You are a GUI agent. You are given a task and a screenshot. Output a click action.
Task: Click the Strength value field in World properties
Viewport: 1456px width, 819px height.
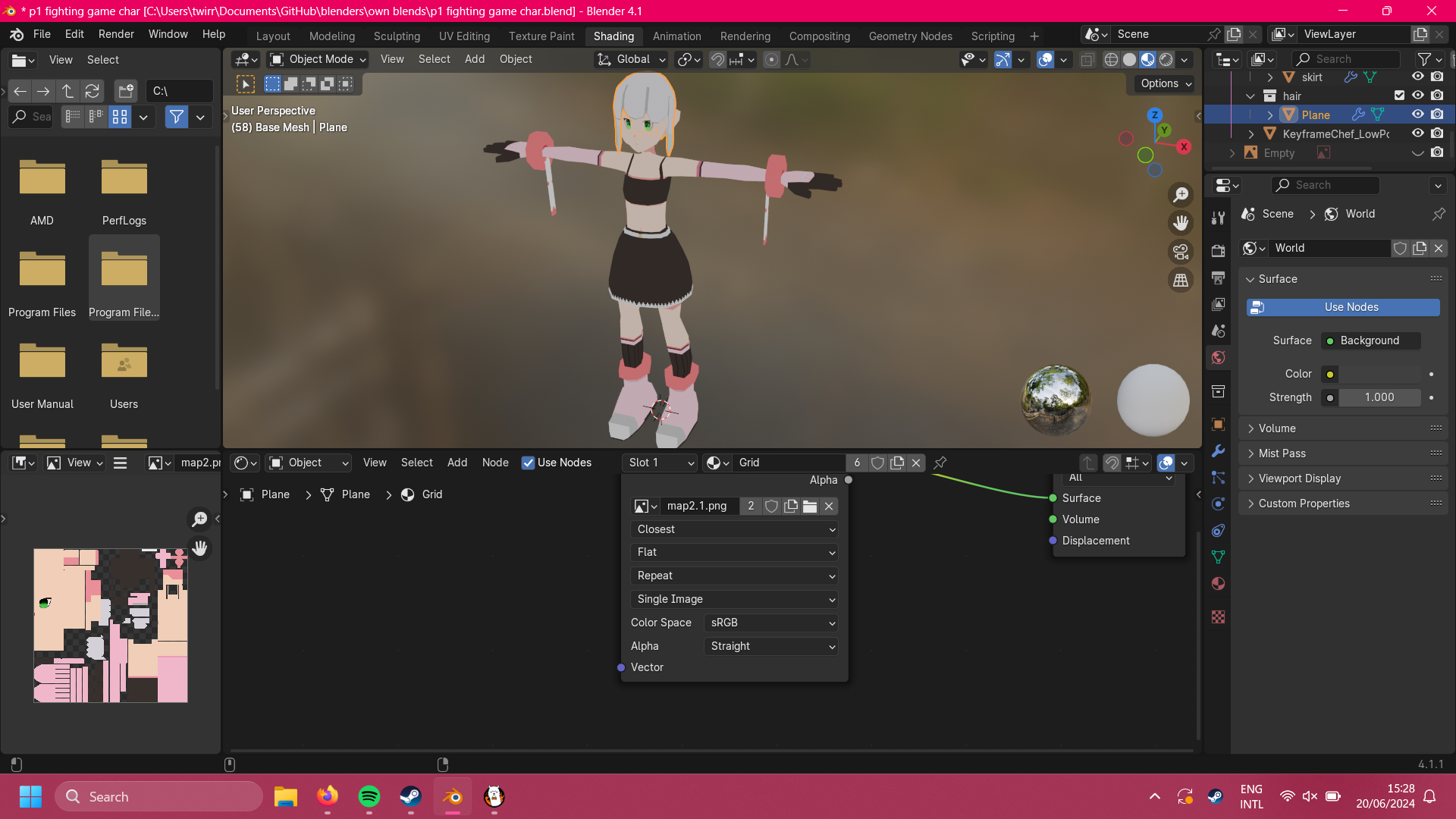click(x=1379, y=397)
